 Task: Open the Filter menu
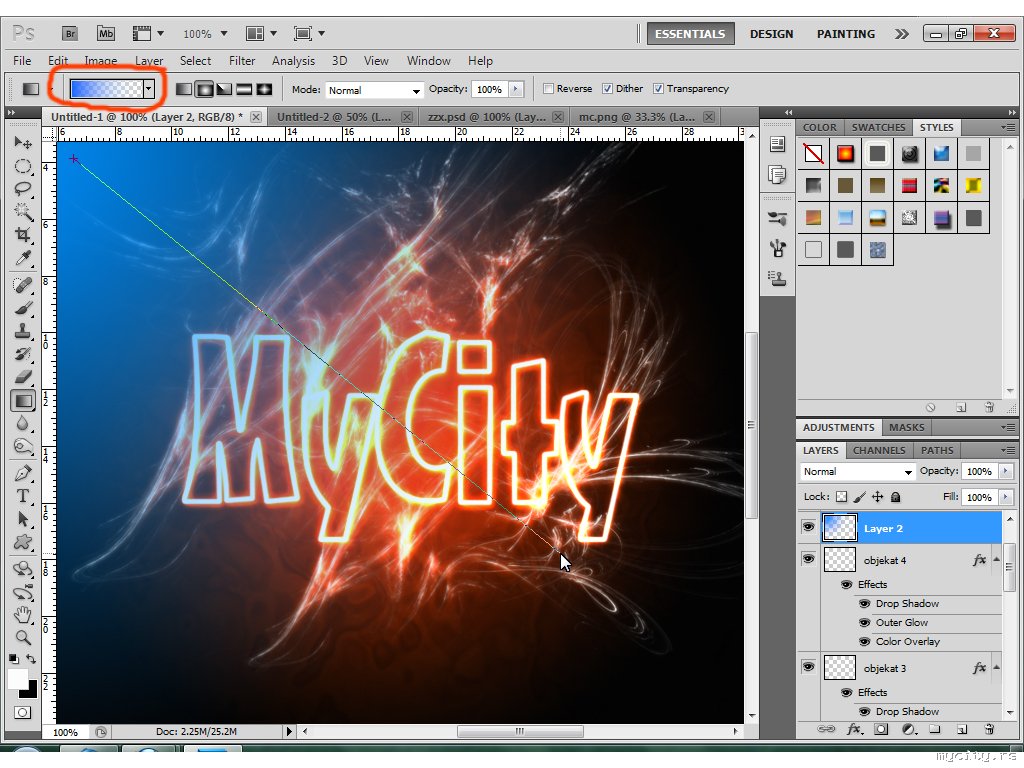(x=242, y=61)
